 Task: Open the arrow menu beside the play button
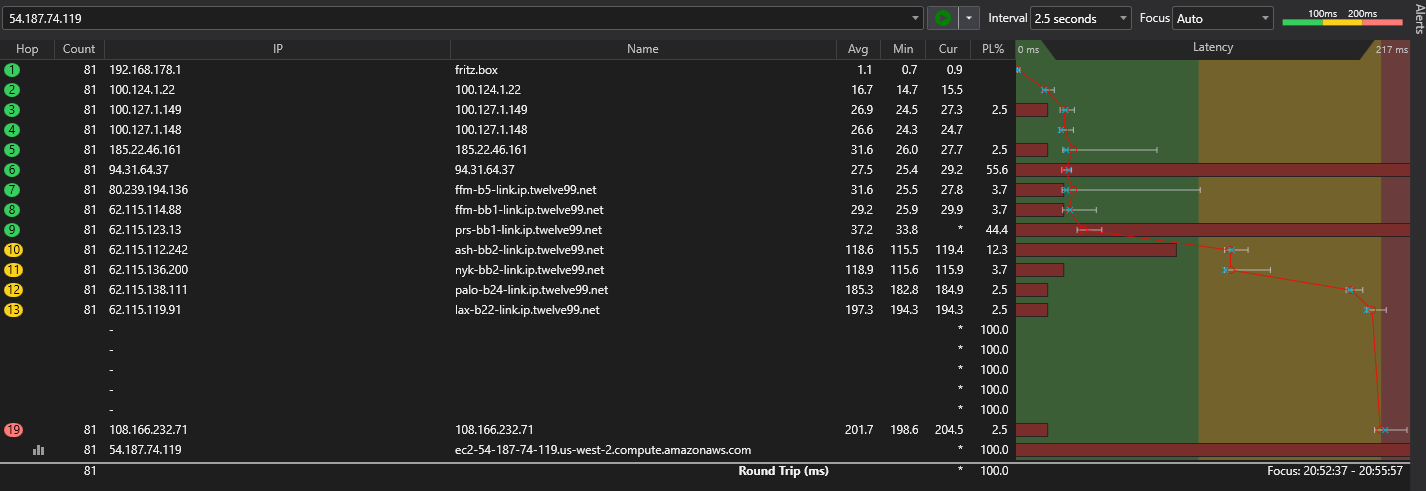(x=968, y=18)
